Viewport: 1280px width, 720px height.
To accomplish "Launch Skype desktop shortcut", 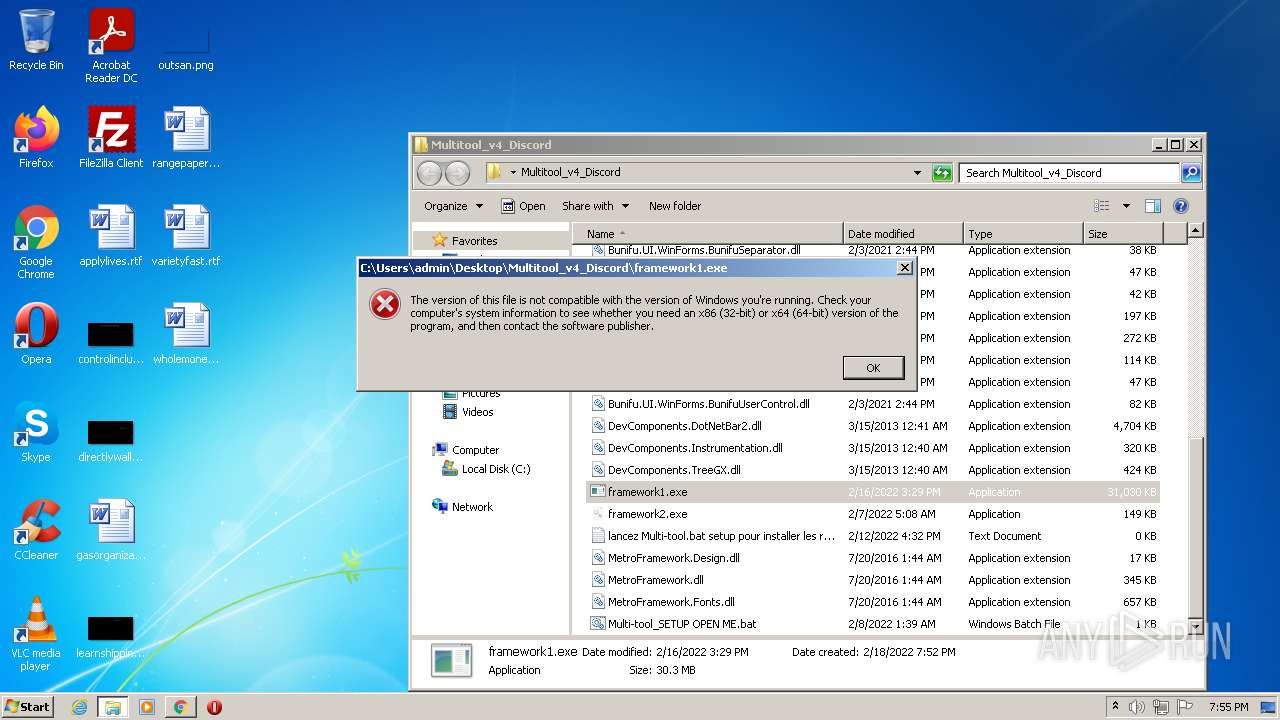I will click(36, 432).
